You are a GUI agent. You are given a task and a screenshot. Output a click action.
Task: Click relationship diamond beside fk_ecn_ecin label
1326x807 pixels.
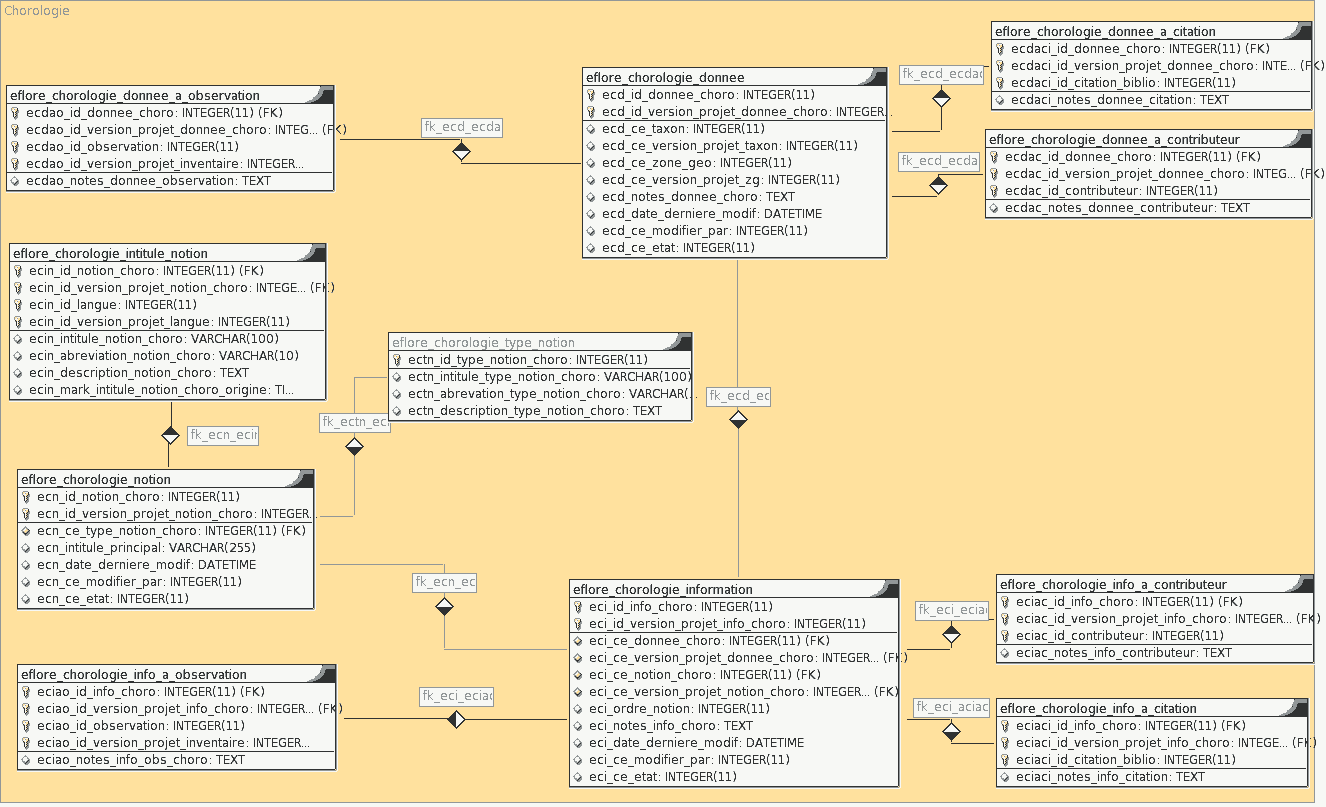[171, 436]
